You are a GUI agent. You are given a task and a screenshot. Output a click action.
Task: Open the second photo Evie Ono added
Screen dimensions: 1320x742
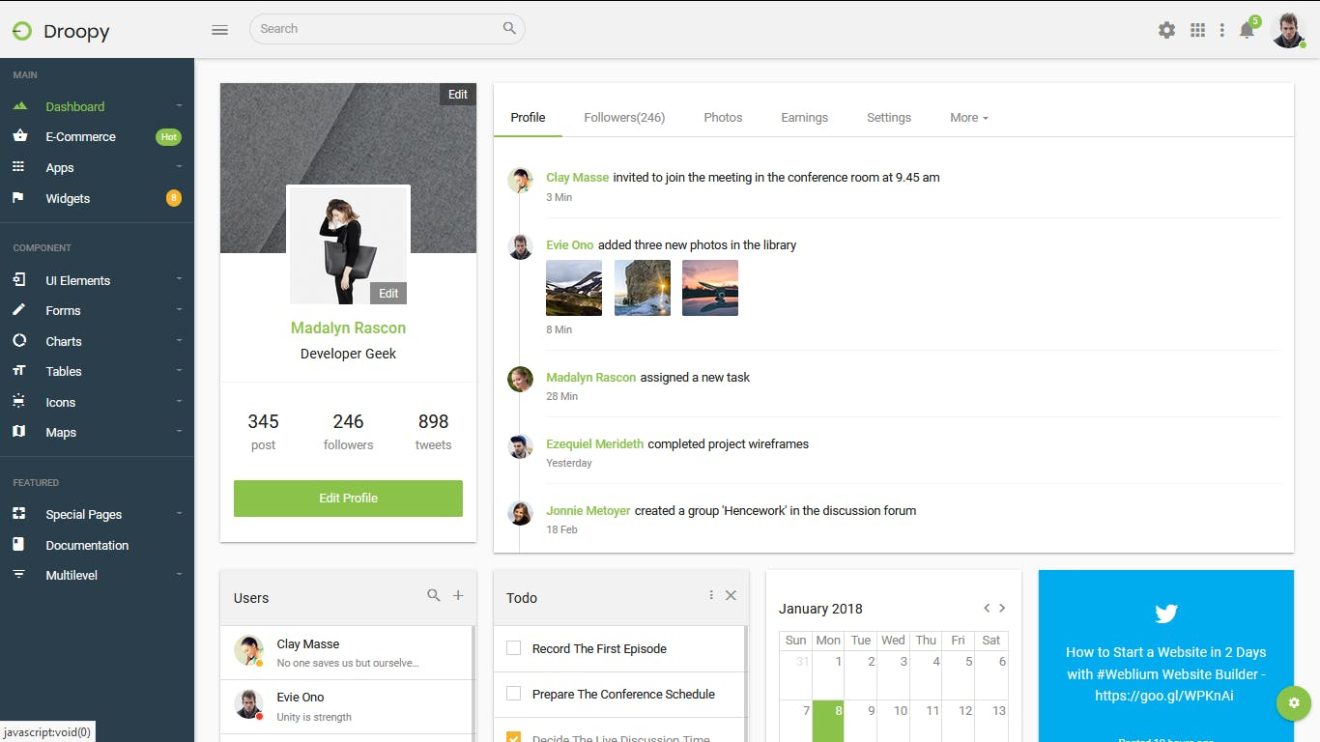pyautogui.click(x=642, y=287)
